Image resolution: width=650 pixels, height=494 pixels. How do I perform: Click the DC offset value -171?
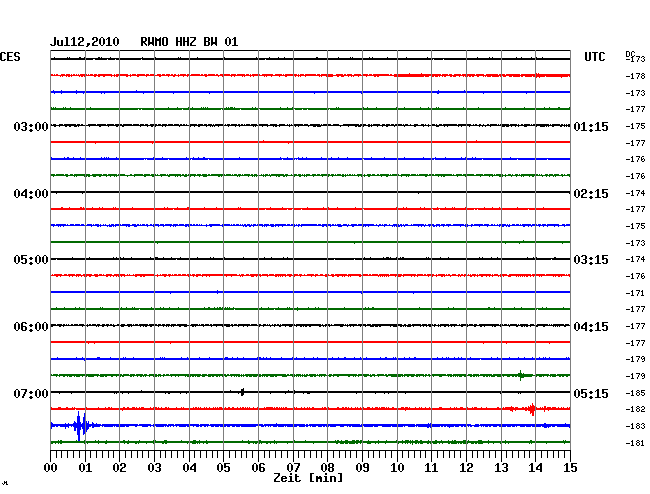[635, 293]
